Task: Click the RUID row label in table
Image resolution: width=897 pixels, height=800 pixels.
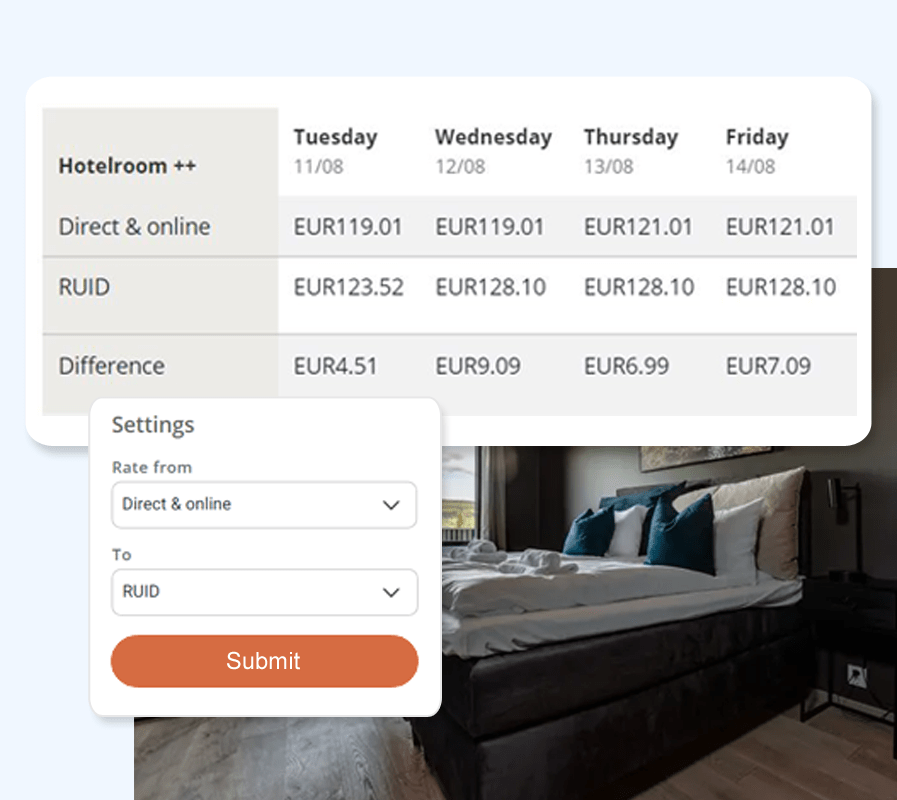Action: (x=84, y=288)
